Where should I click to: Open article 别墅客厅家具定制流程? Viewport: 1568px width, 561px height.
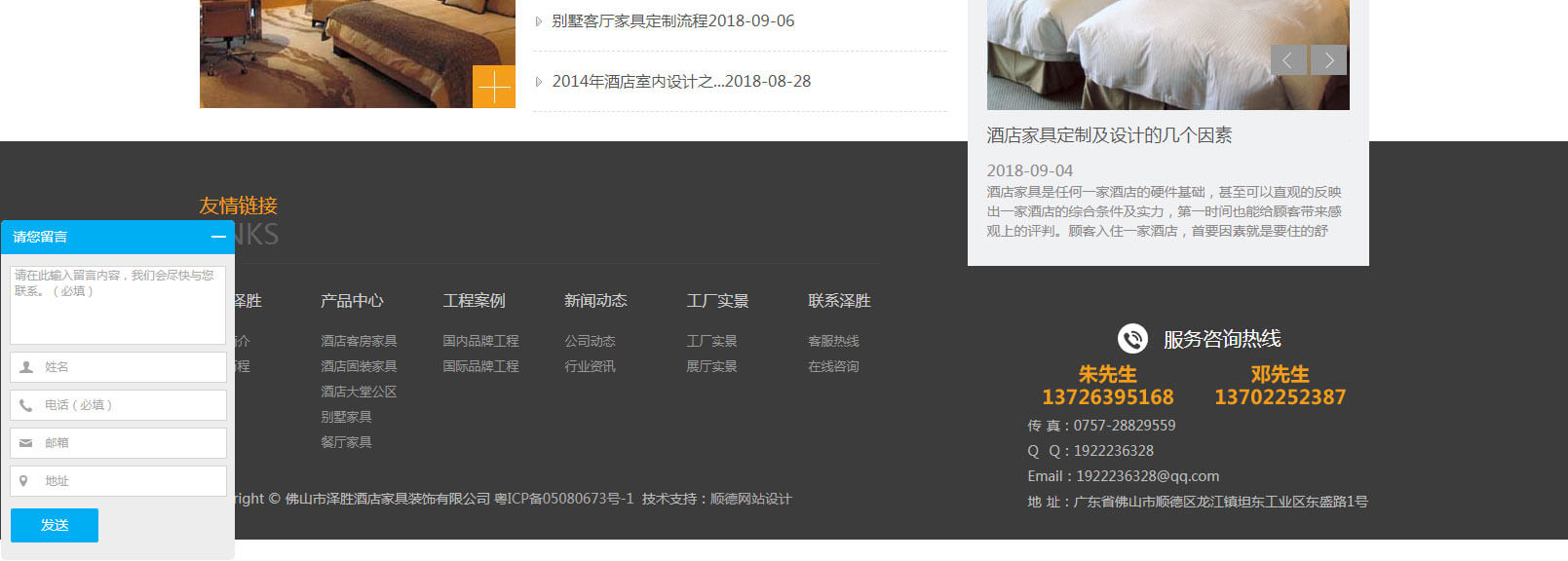click(x=672, y=21)
